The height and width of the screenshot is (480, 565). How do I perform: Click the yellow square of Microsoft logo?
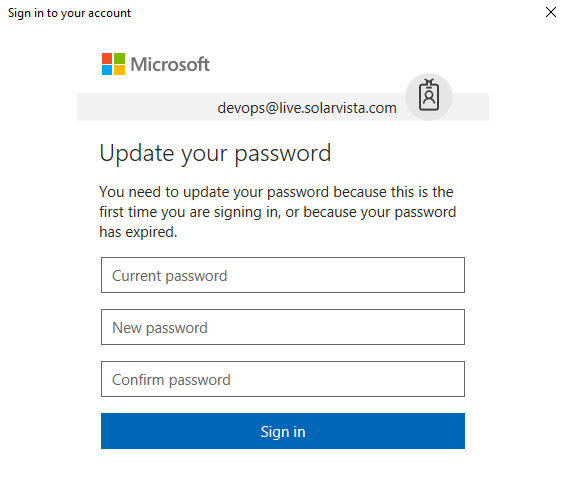coord(120,70)
